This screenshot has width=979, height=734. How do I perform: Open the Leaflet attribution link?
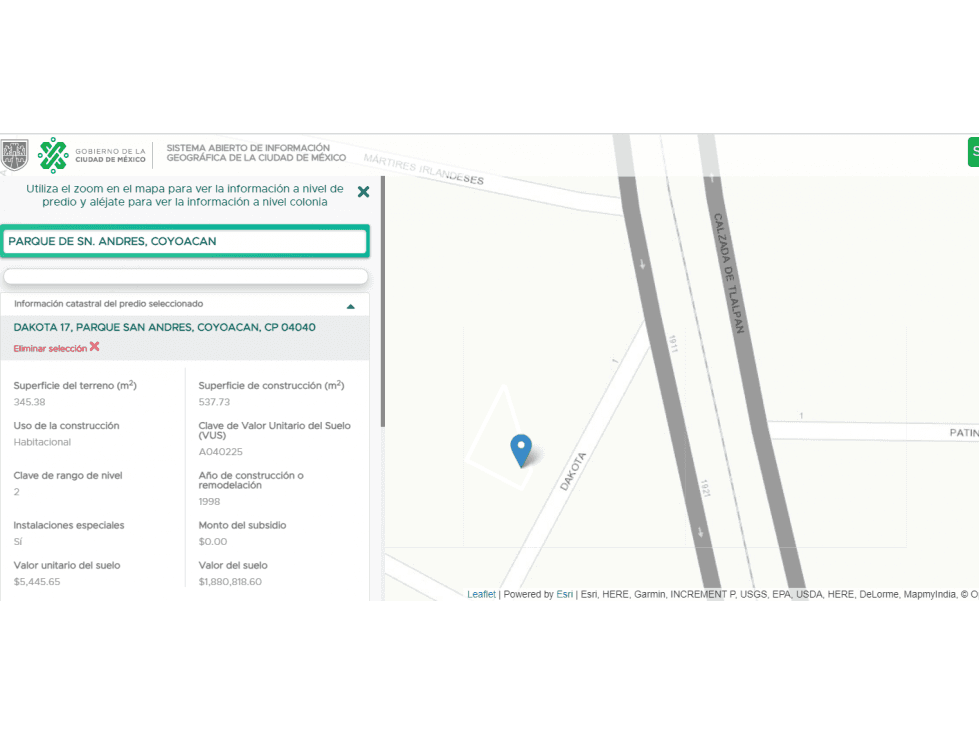[481, 594]
